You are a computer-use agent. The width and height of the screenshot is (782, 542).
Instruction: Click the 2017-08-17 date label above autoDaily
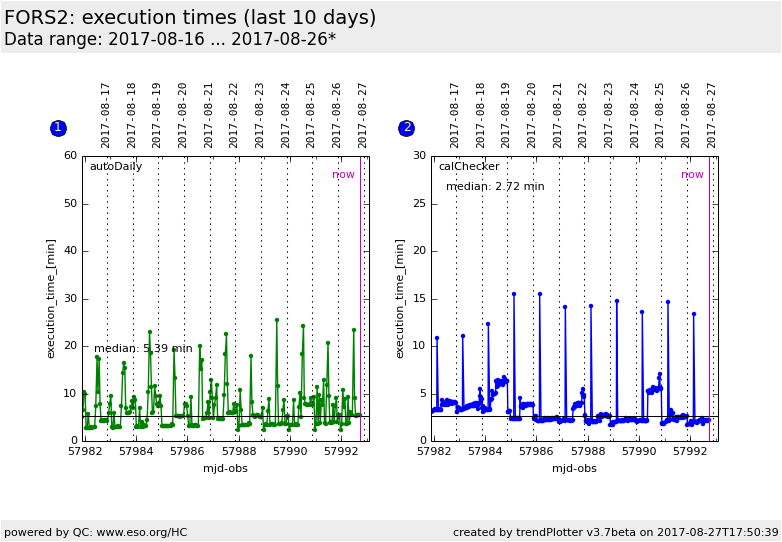pyautogui.click(x=106, y=115)
